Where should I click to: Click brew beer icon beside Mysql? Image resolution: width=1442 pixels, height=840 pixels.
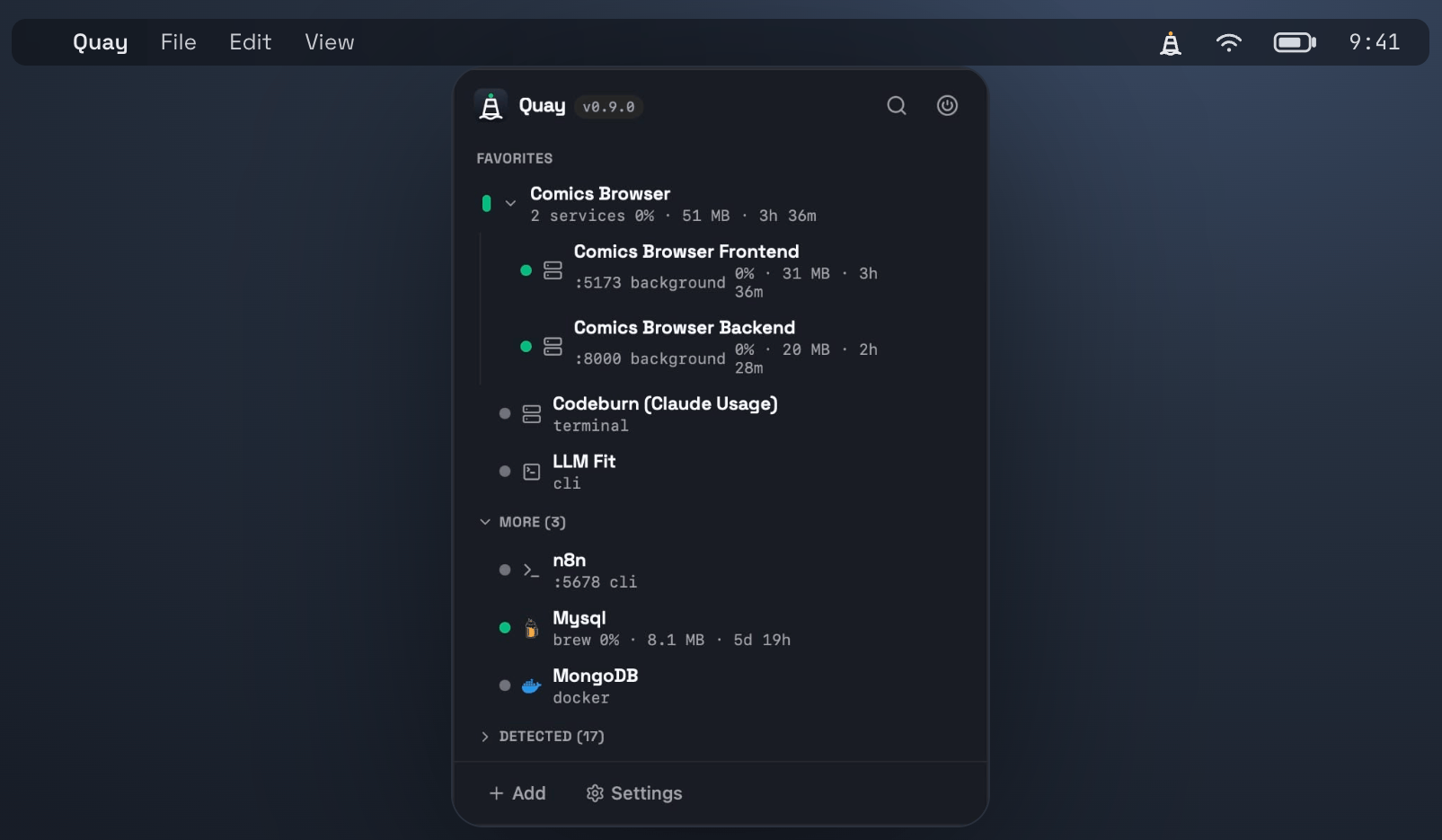click(x=531, y=628)
